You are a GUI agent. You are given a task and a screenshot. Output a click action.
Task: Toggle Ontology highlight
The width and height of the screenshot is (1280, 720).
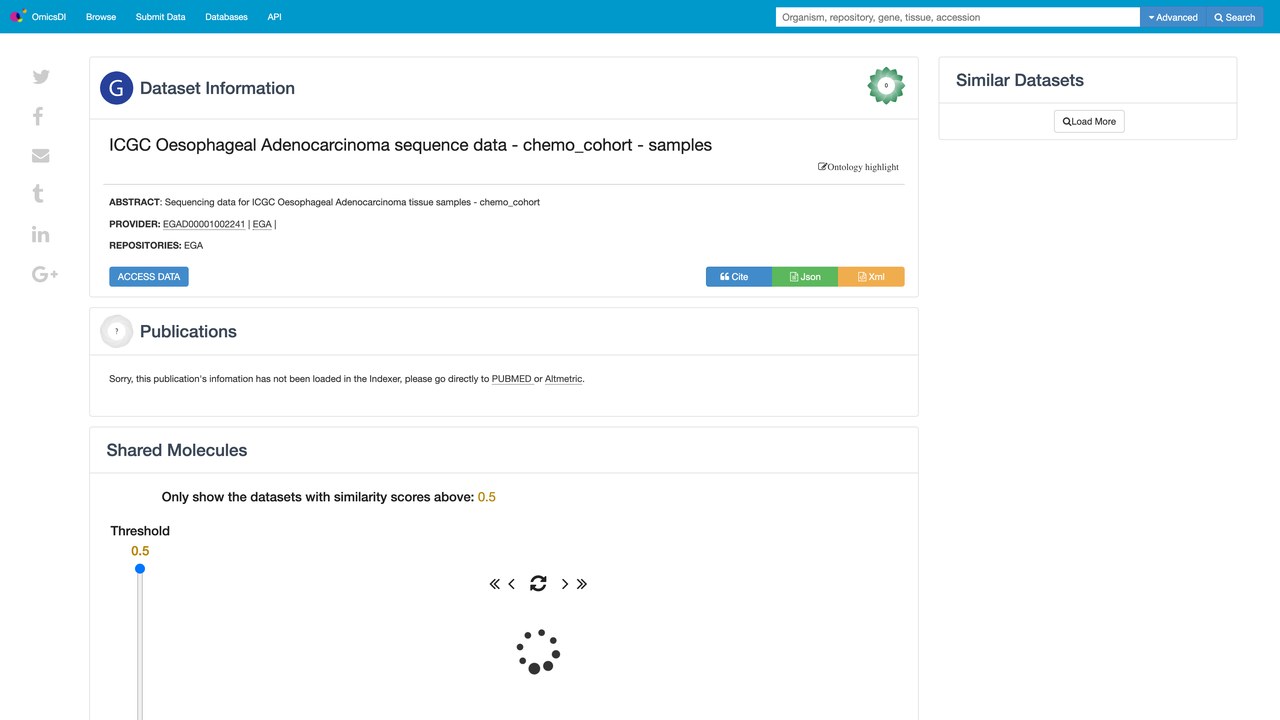tap(858, 167)
